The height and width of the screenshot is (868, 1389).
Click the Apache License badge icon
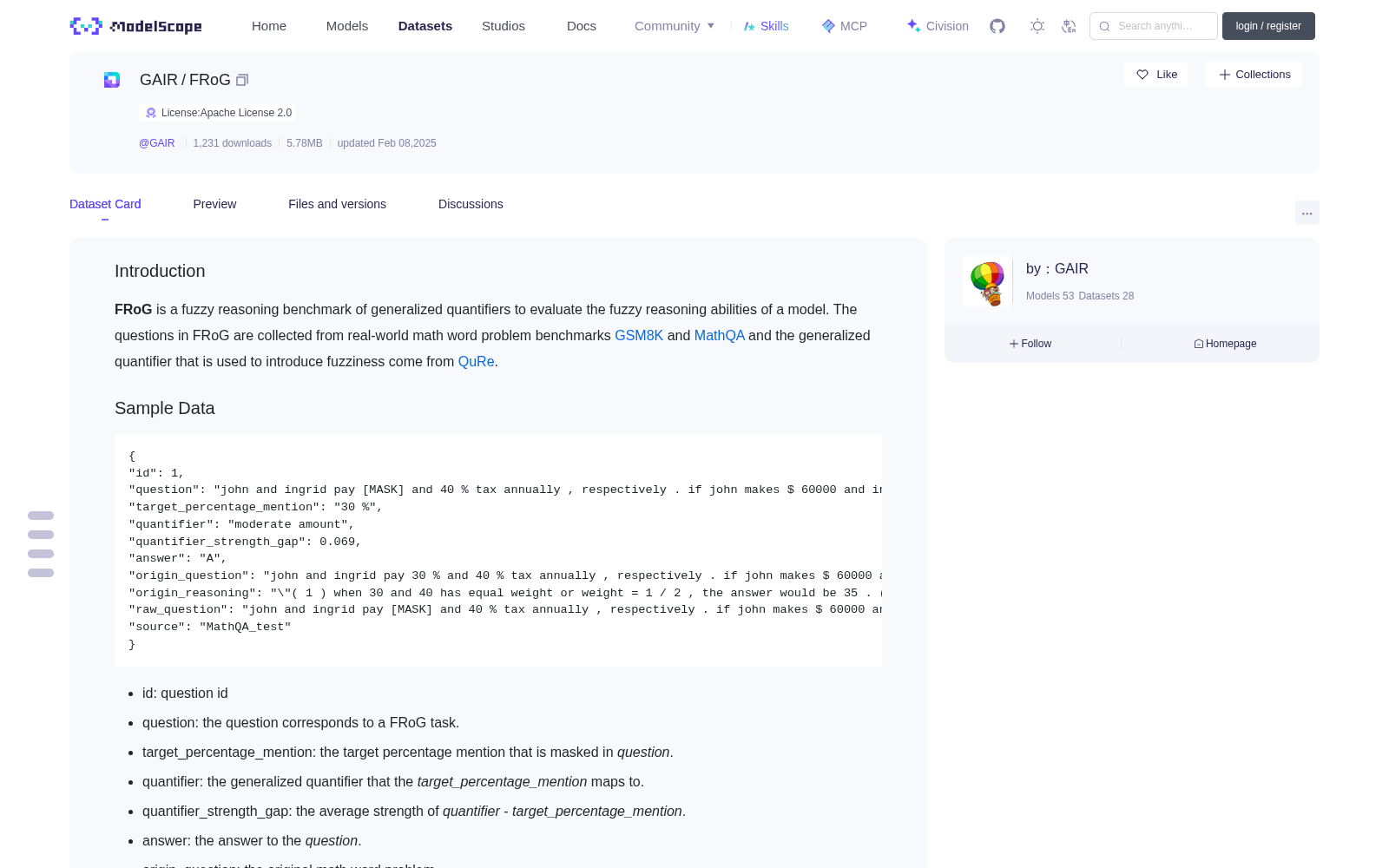tap(151, 113)
